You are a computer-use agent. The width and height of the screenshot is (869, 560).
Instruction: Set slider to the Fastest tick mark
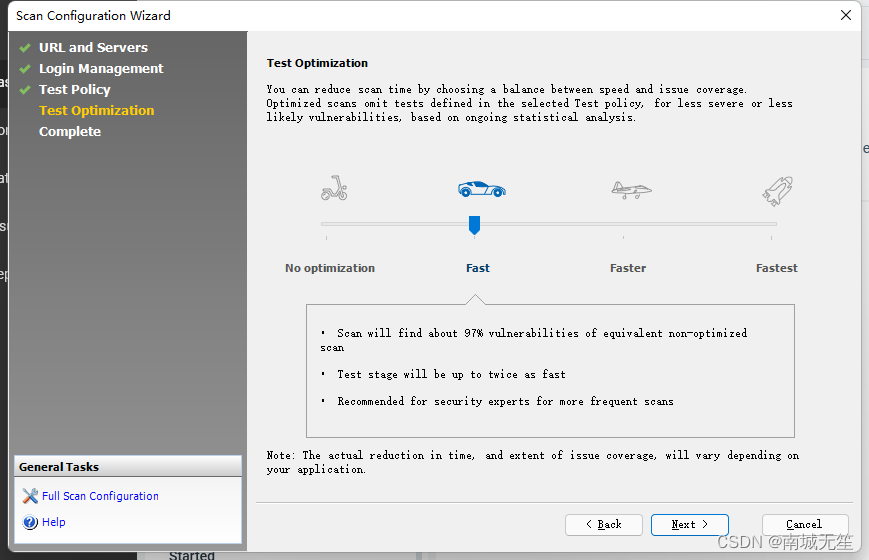click(x=771, y=237)
